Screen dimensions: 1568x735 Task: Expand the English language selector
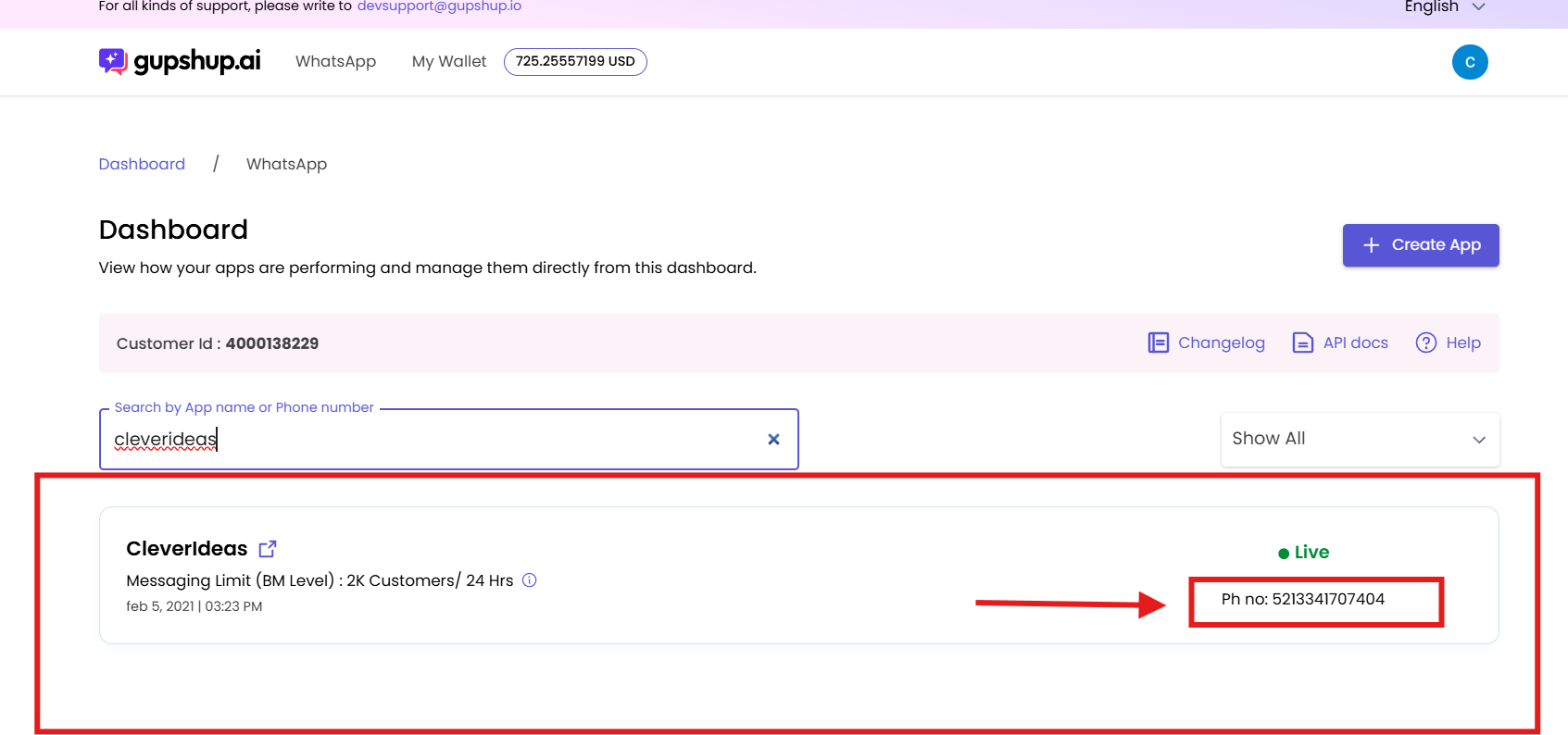tap(1444, 7)
